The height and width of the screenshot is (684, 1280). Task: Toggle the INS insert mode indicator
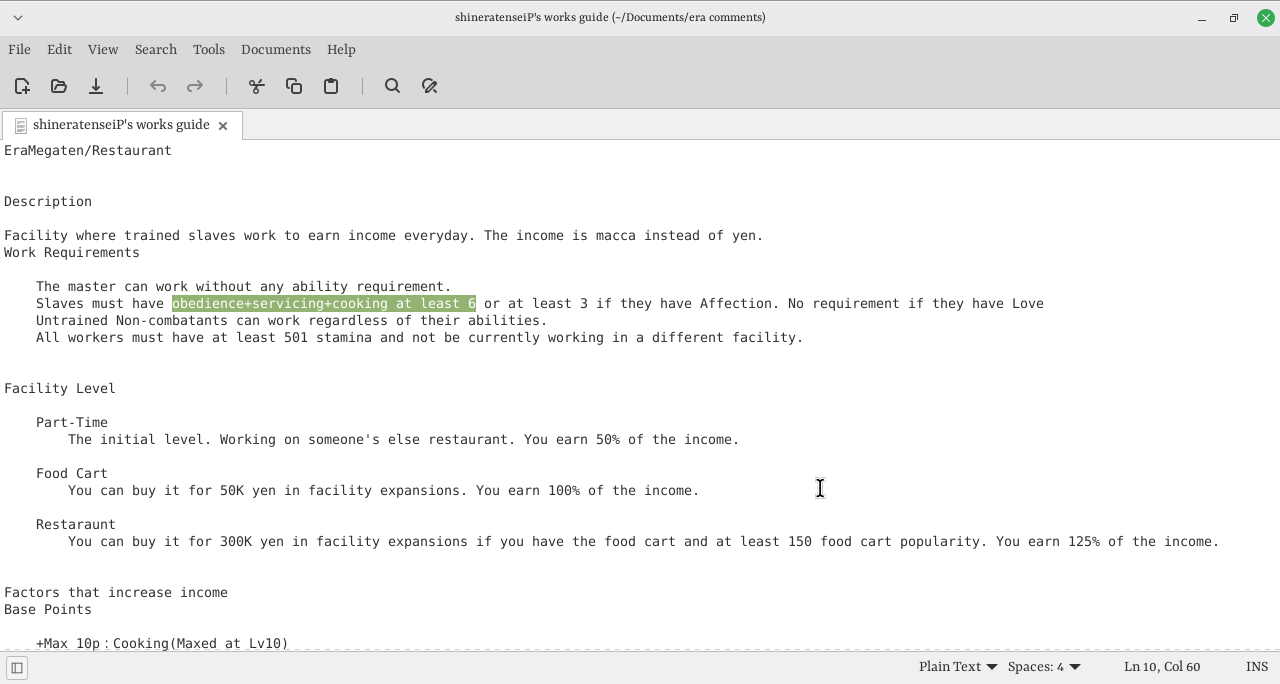click(1257, 667)
